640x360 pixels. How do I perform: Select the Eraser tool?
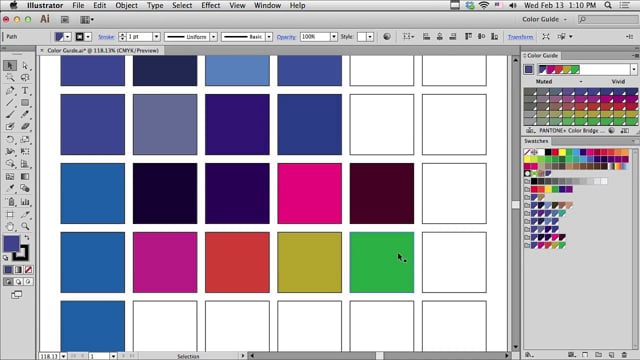(x=25, y=127)
